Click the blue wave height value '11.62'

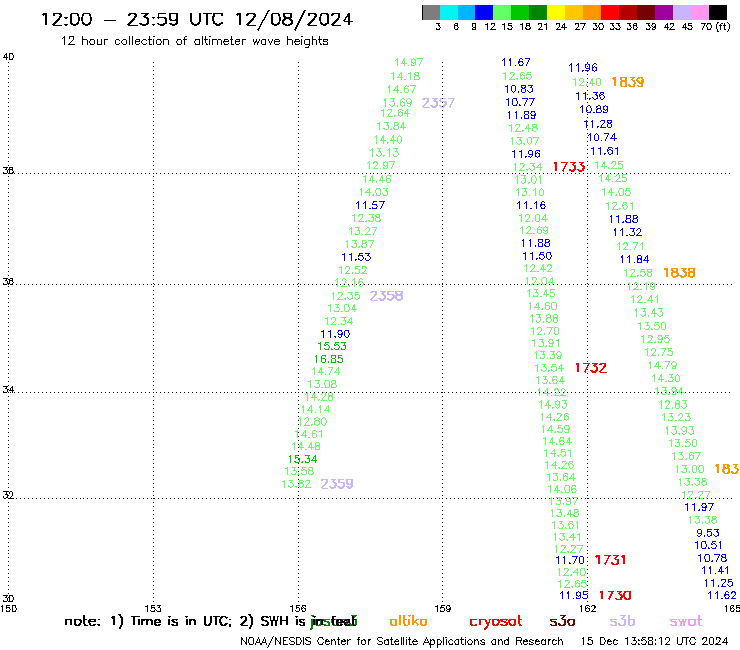tap(722, 595)
